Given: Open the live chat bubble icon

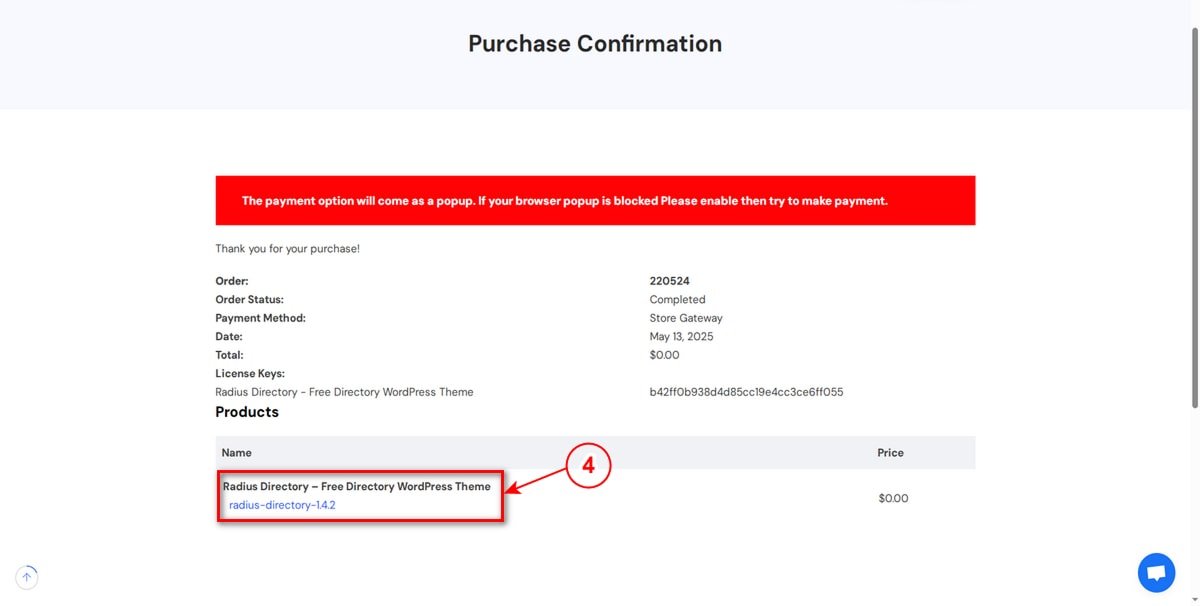Looking at the screenshot, I should [1156, 573].
